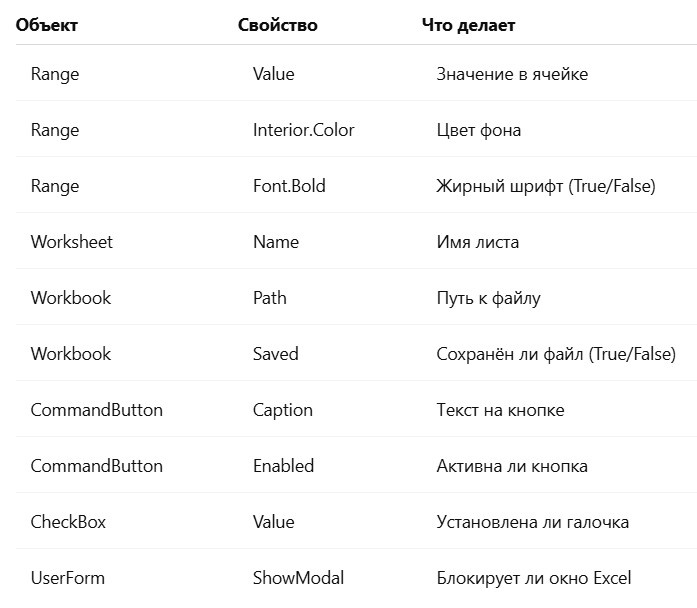Click the Path property text
This screenshot has height=608, width=697.
click(270, 298)
